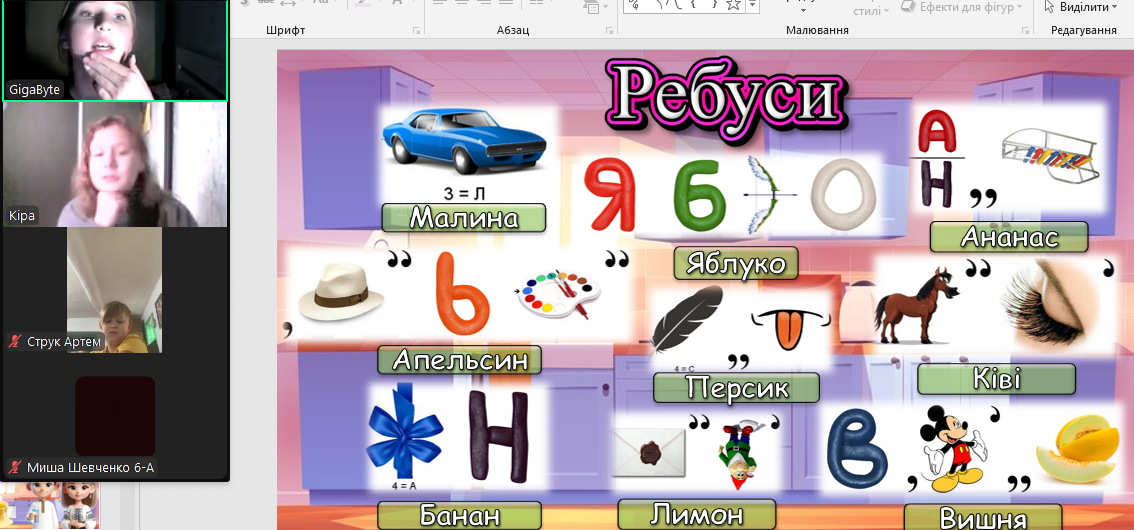Open the Виділити dropdown arrow
The width and height of the screenshot is (1134, 530).
tap(1113, 8)
